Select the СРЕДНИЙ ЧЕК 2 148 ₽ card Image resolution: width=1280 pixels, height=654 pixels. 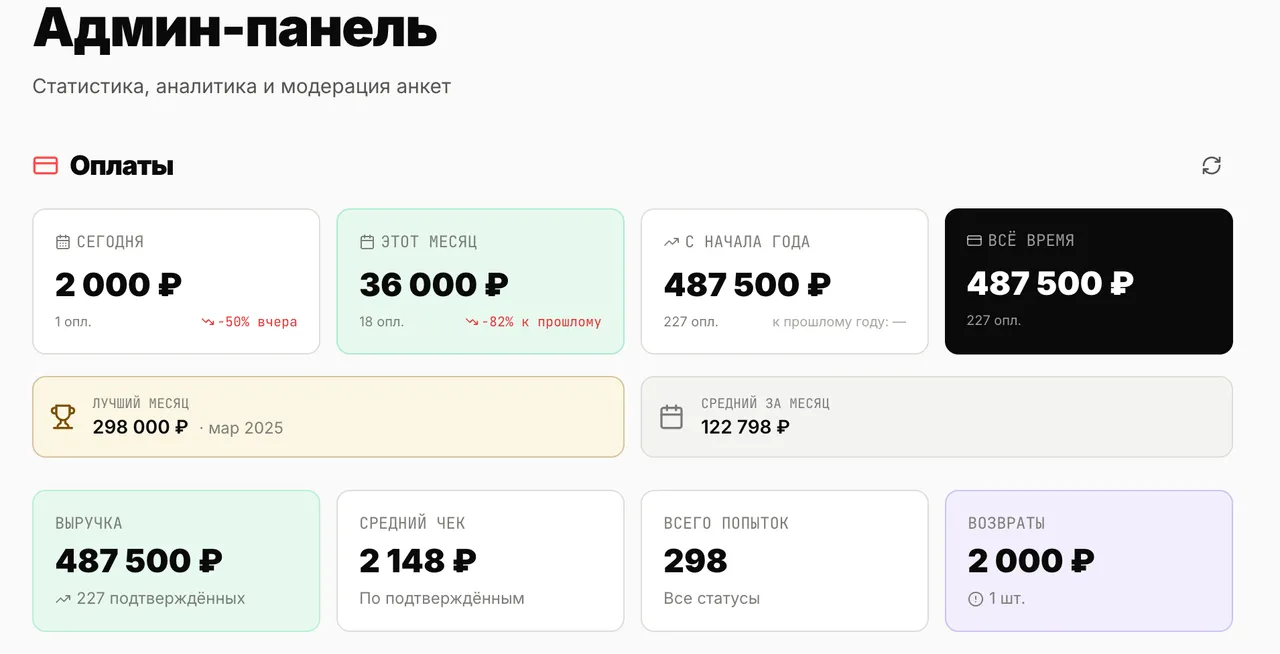coord(480,561)
